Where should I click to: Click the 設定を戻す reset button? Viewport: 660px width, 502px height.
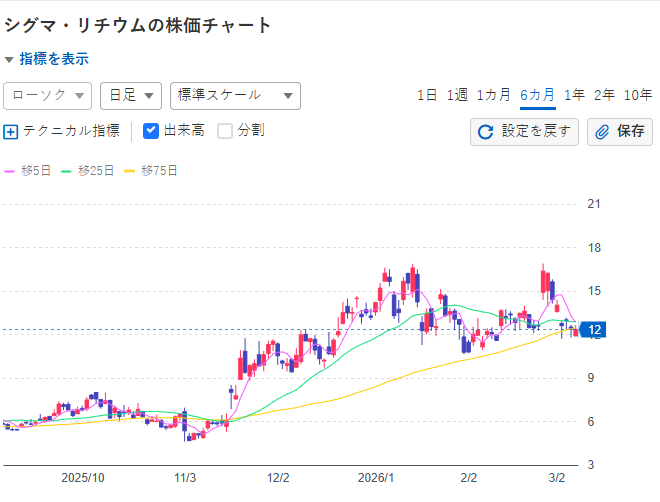(524, 132)
